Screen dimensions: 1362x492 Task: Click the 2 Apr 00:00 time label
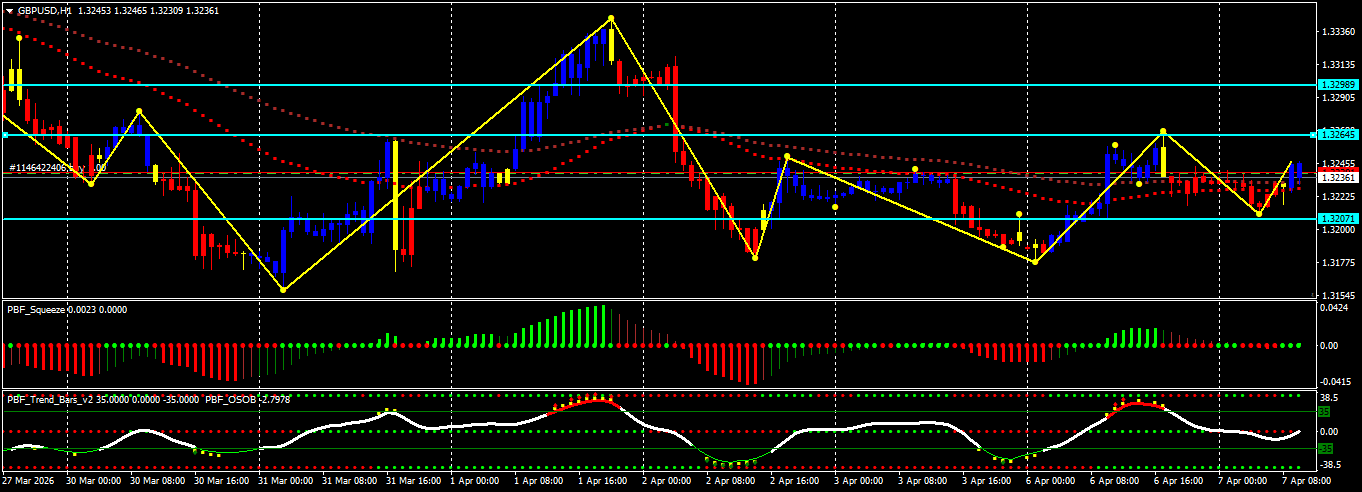point(668,481)
